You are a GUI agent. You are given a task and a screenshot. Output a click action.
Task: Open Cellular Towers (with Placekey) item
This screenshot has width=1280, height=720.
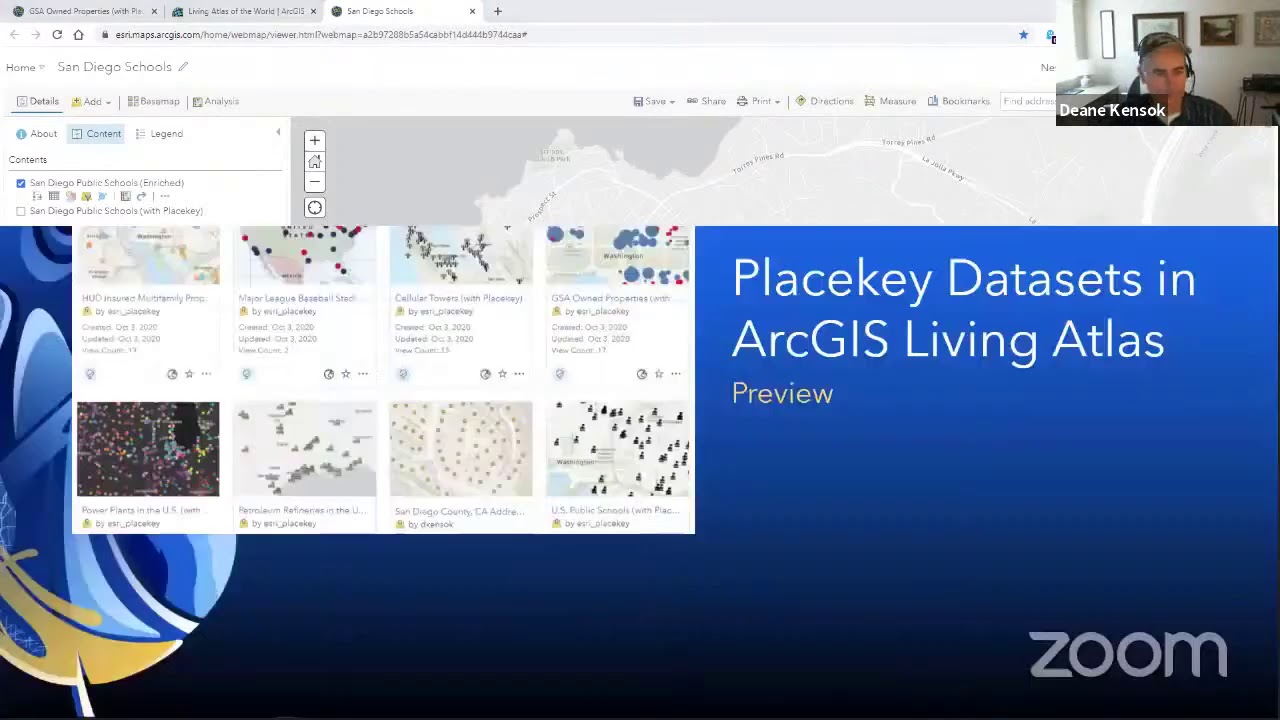(x=459, y=298)
